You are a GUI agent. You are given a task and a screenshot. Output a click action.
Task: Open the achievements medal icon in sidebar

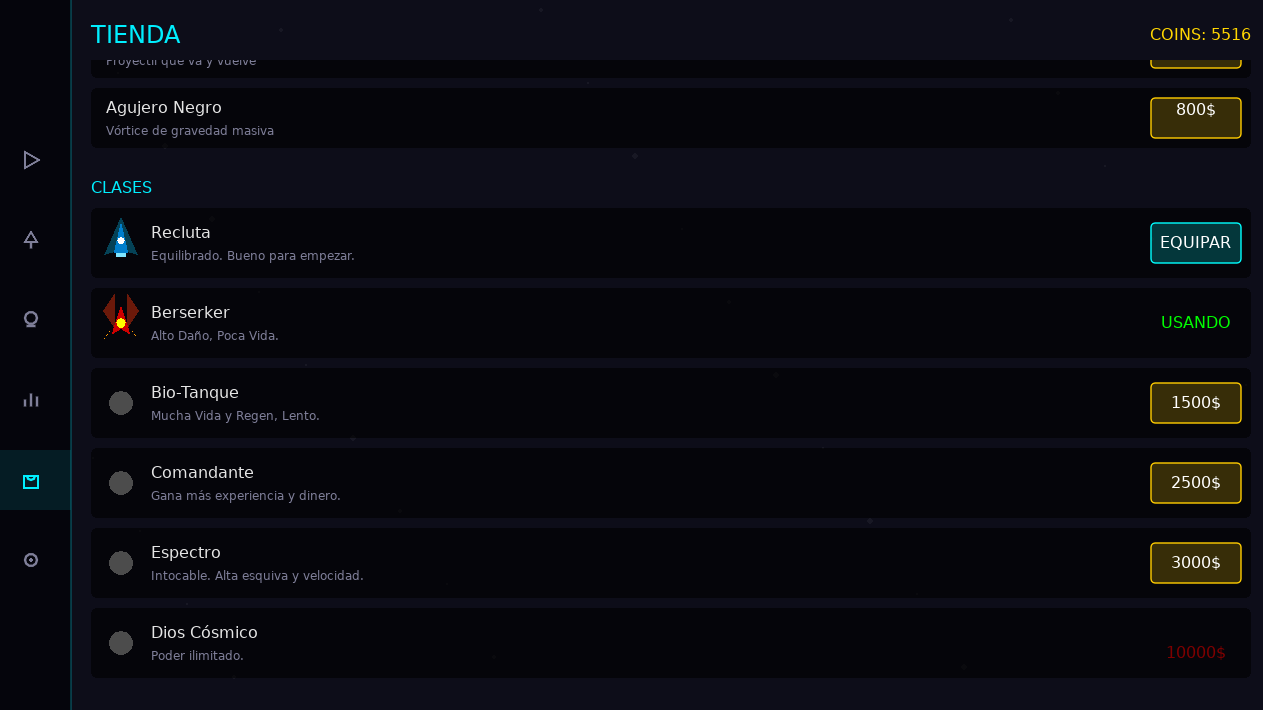[x=31, y=320]
